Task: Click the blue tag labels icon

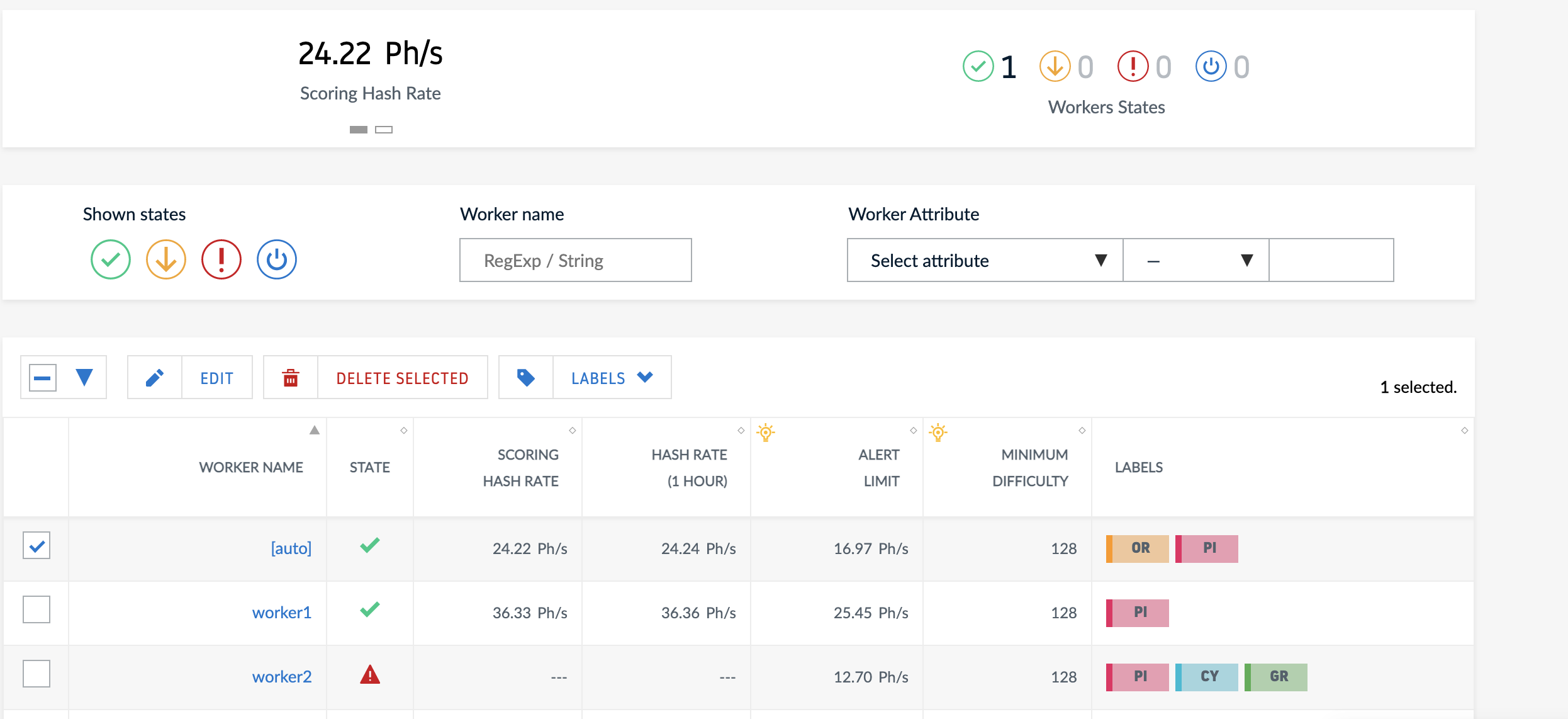Action: pos(526,378)
